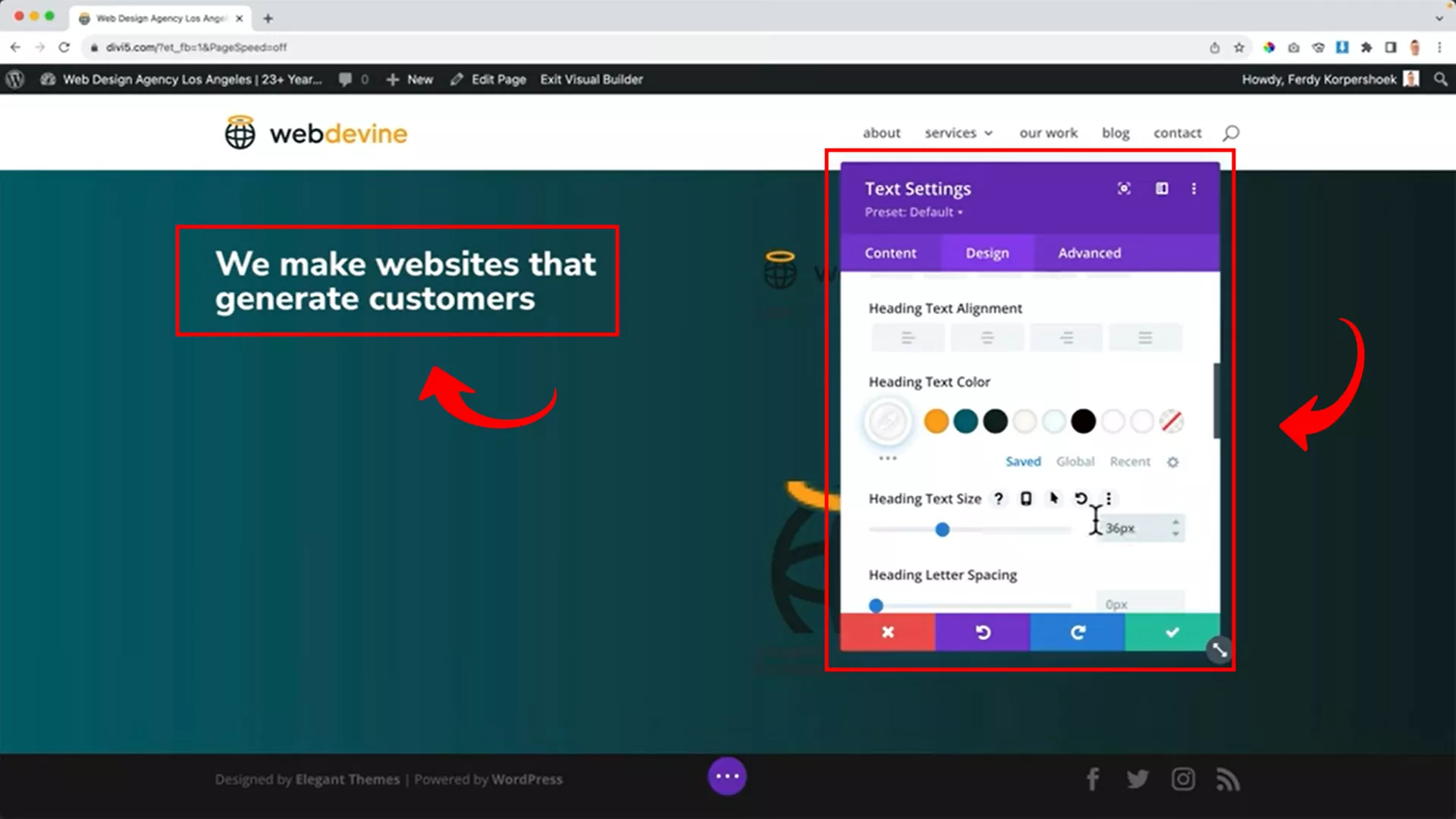1456x819 pixels.
Task: Click the help question mark for Heading Text Size
Action: point(999,498)
